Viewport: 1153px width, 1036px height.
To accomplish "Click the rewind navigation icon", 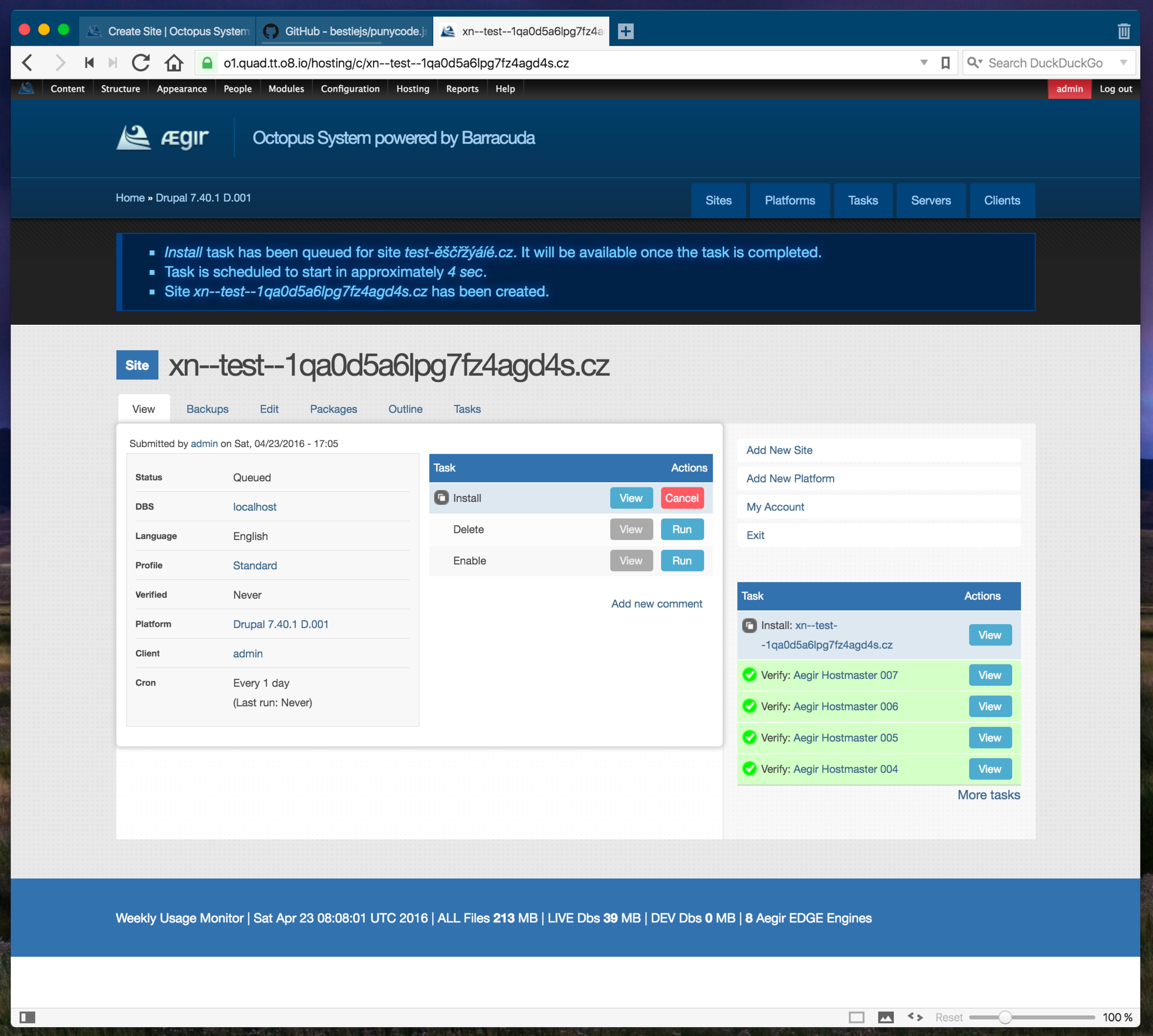I will (89, 63).
